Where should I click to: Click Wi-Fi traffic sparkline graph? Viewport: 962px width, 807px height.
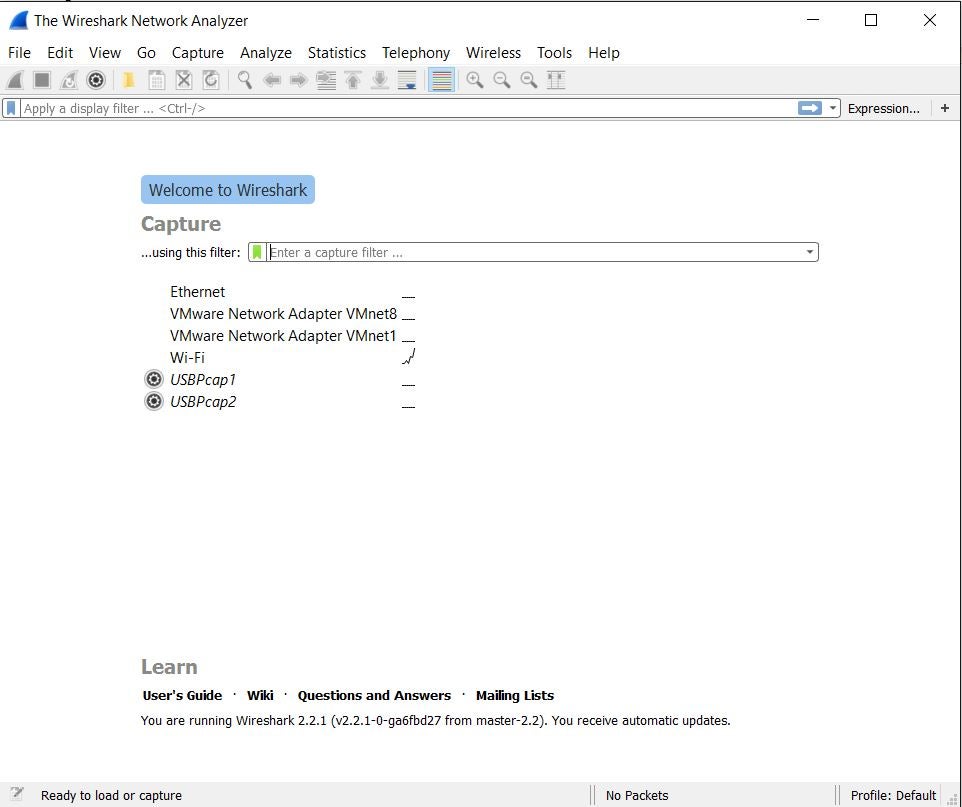coord(409,357)
